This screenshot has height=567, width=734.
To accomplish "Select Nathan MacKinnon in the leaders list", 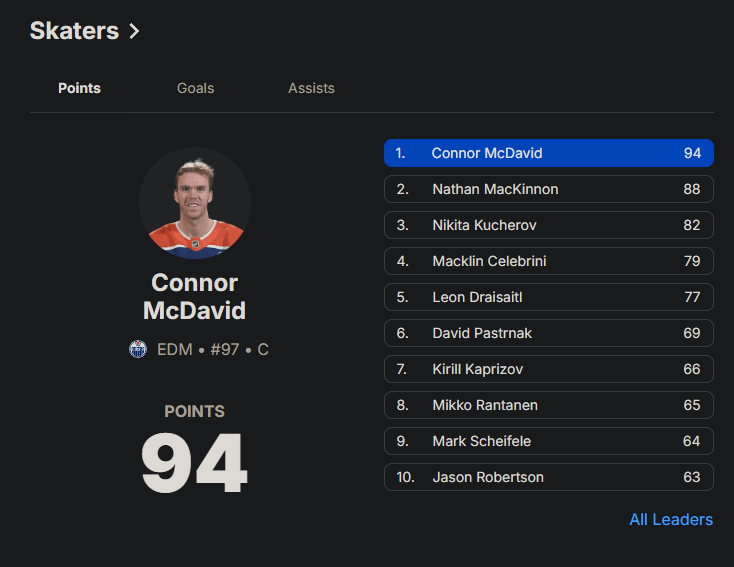I will 548,189.
